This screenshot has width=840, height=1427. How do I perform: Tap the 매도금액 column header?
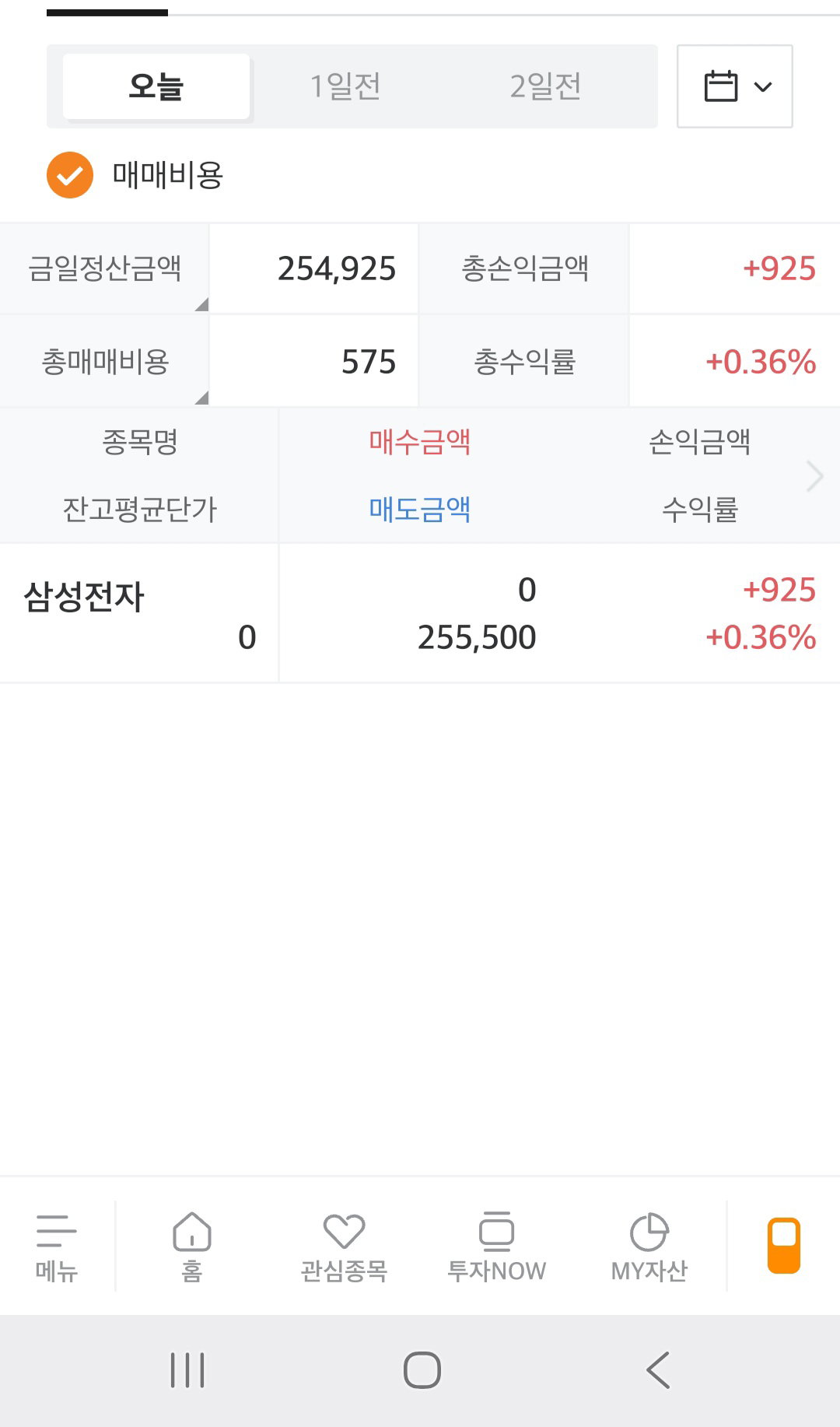[x=420, y=510]
